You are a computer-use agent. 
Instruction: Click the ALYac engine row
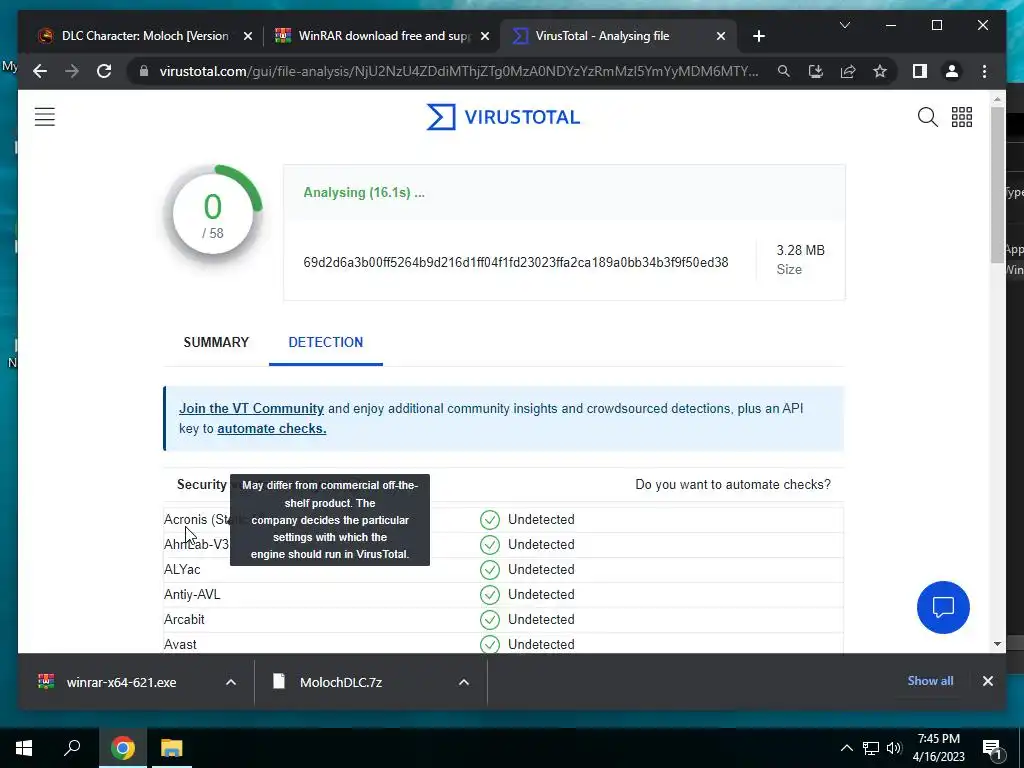(504, 569)
